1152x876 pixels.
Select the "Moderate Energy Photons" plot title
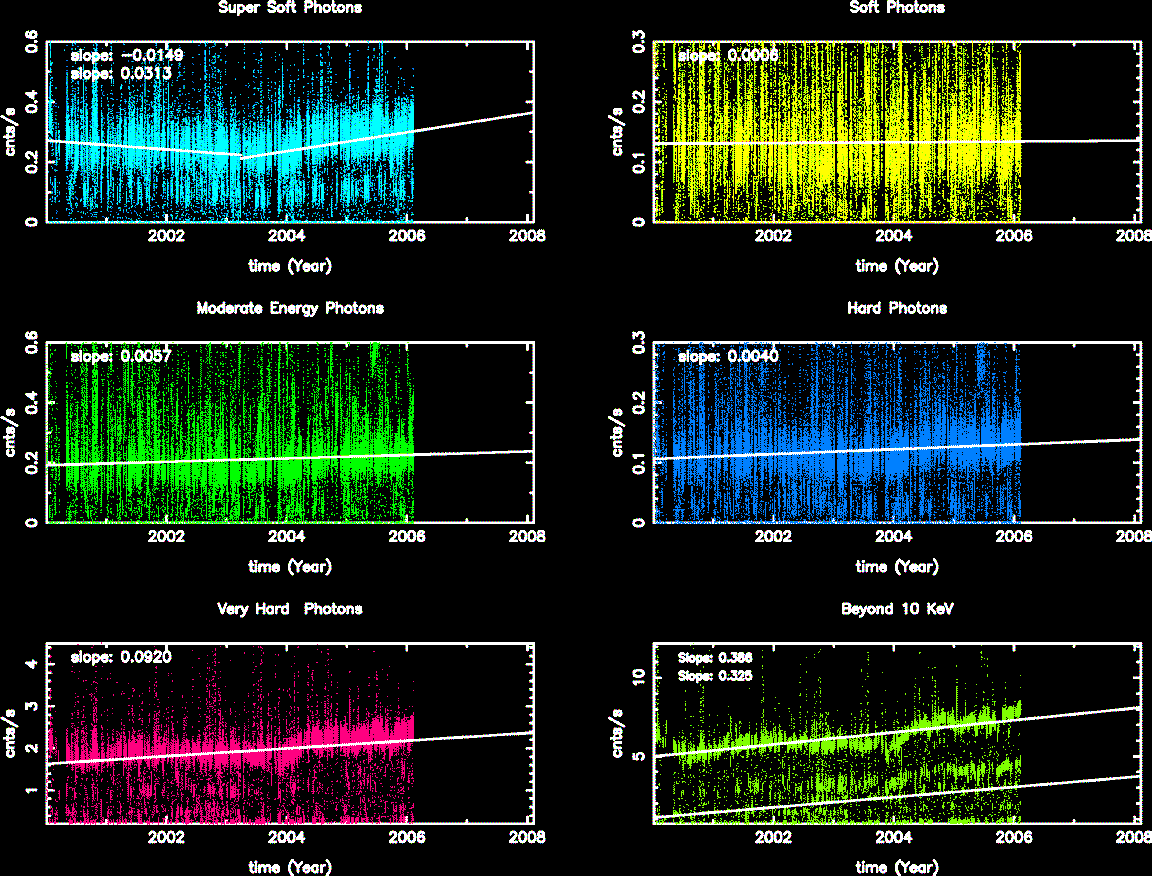tap(289, 308)
